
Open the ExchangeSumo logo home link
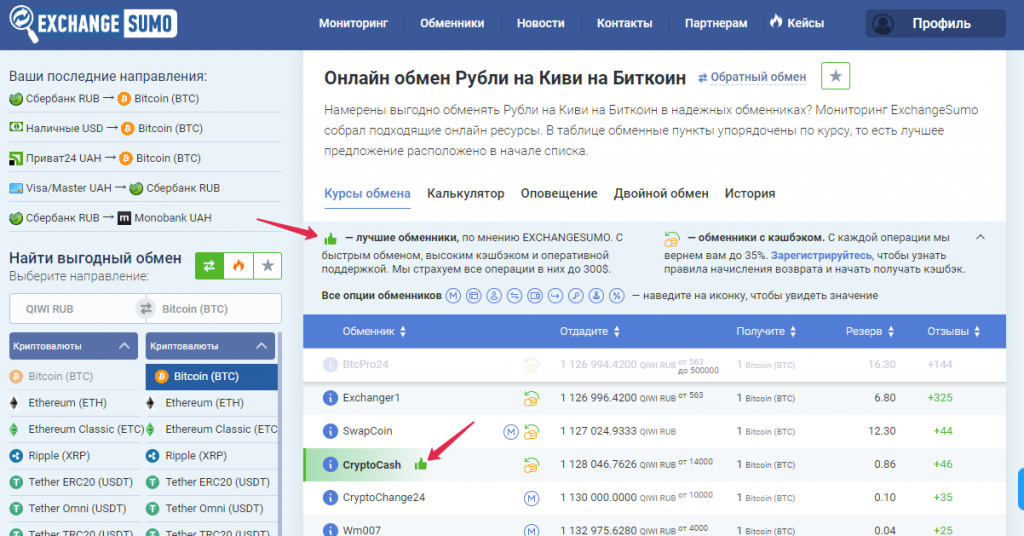93,24
